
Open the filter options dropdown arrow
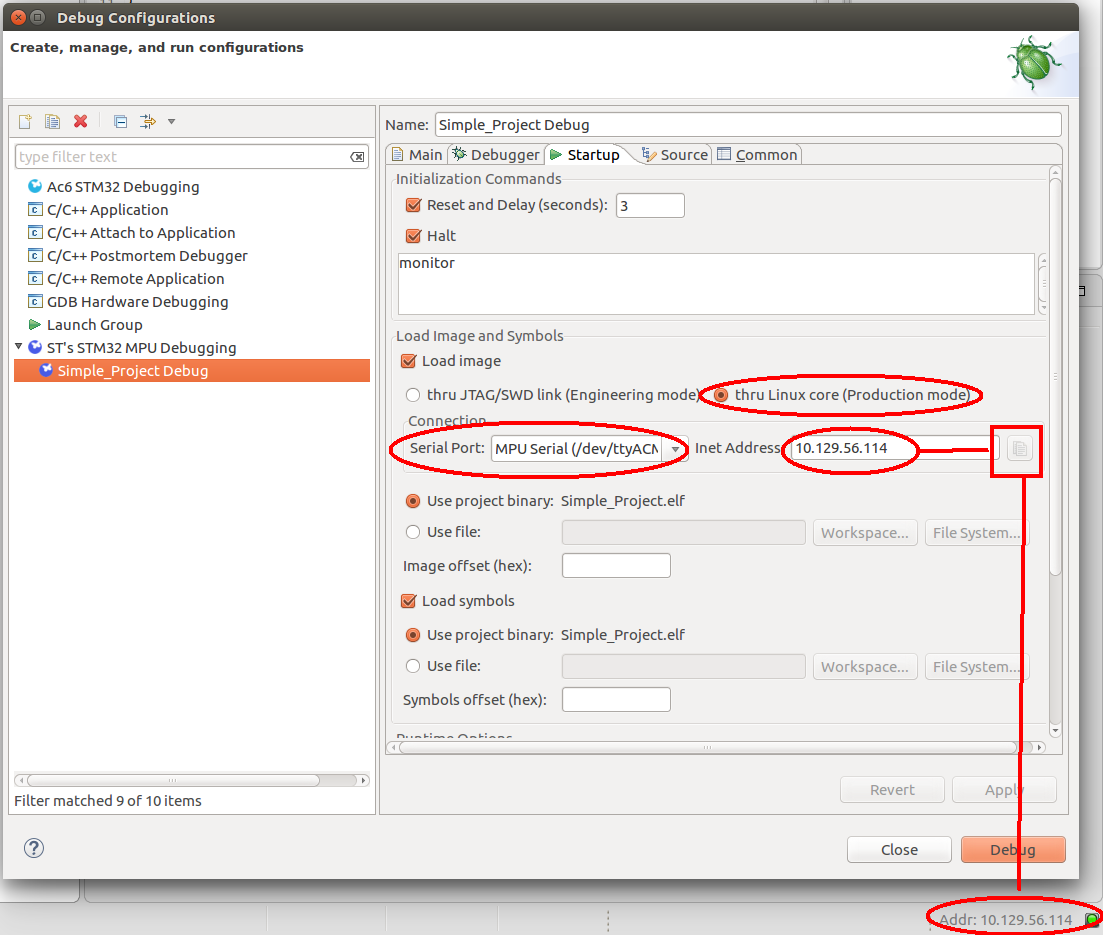coord(171,122)
